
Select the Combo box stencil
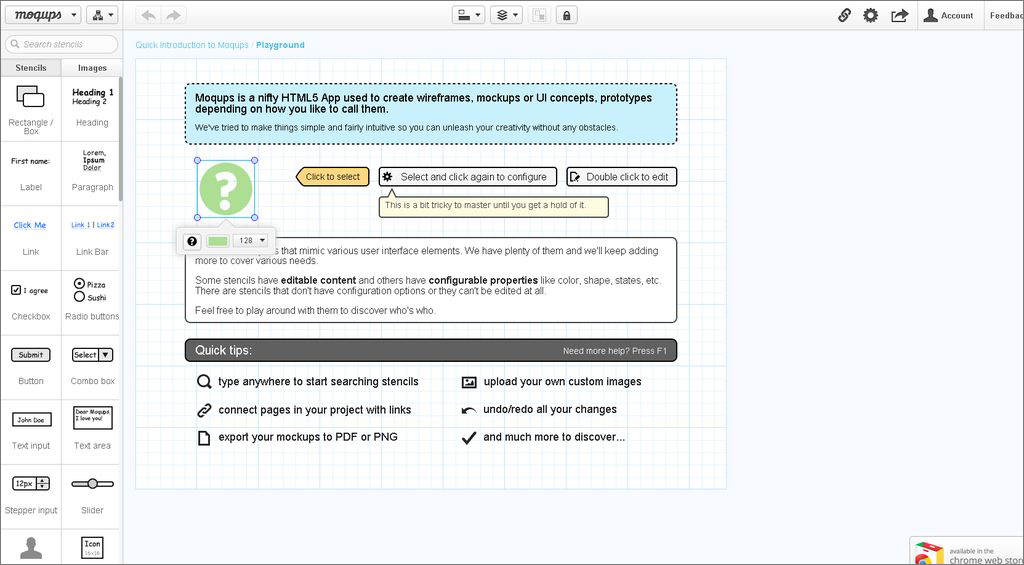pos(92,367)
